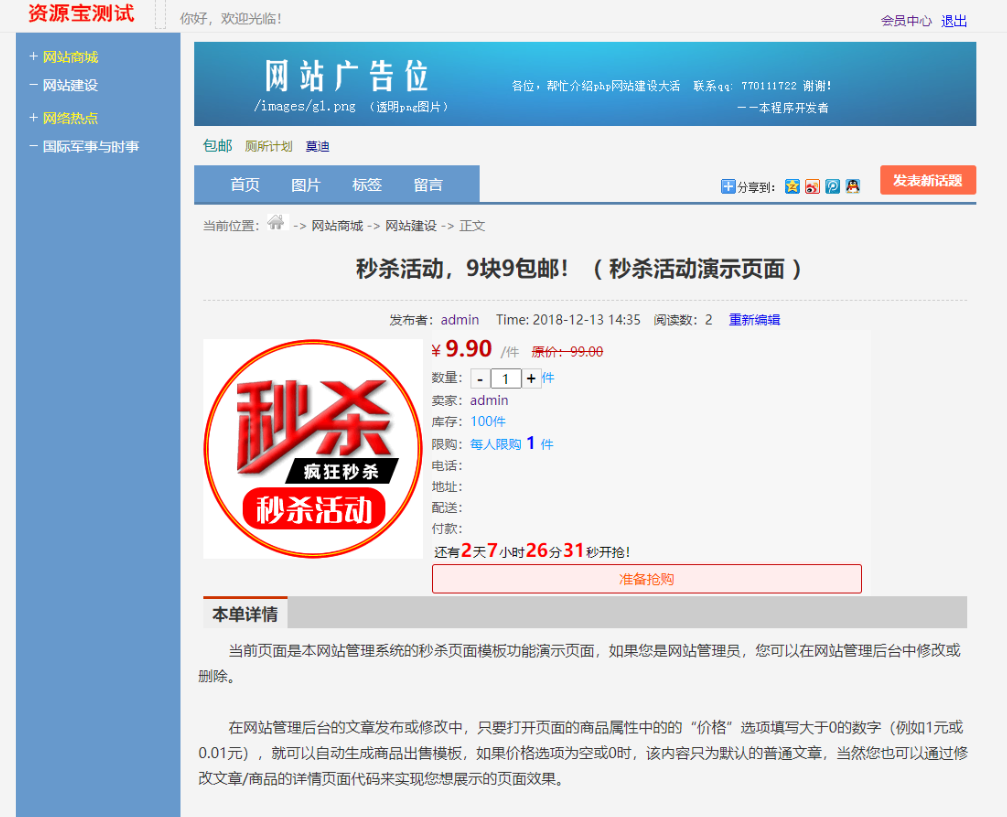Switch to the 图片 tab
1007x817 pixels.
(x=306, y=184)
